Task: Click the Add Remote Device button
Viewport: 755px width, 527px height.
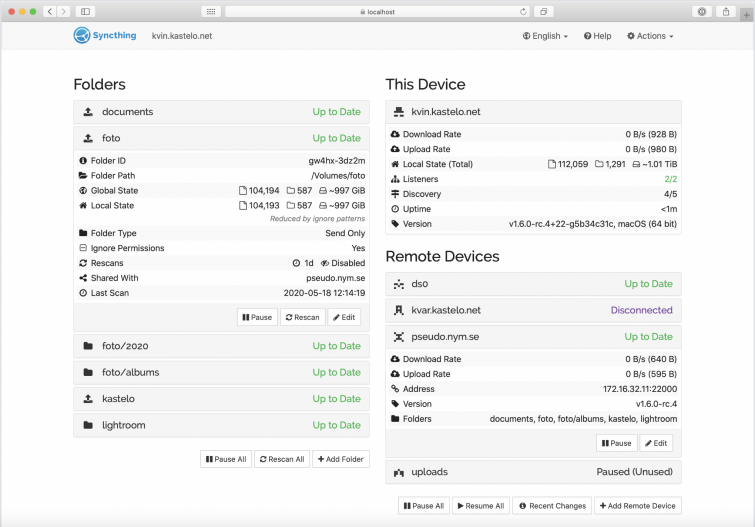Action: click(635, 506)
